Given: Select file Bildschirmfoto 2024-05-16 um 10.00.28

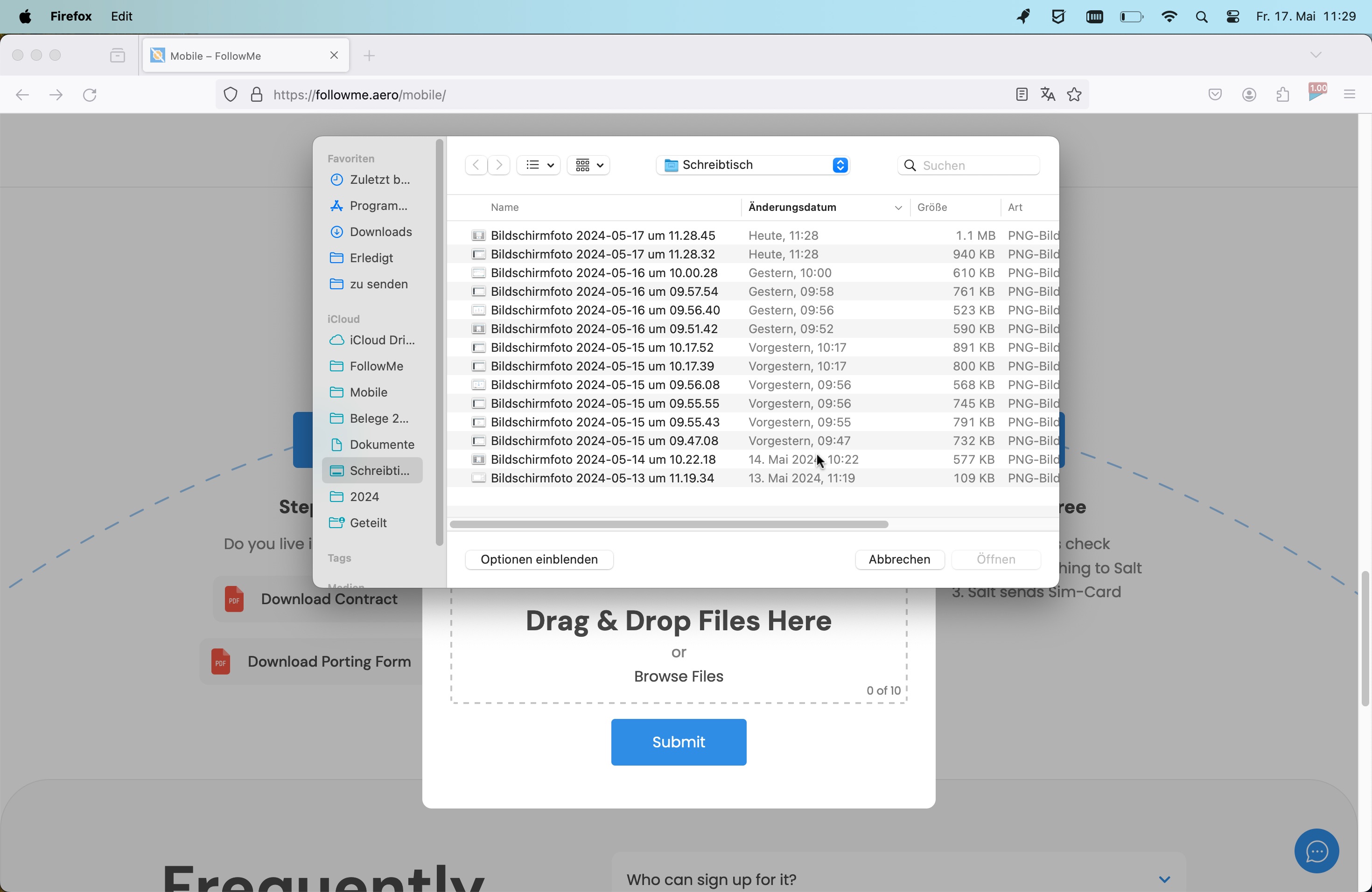Looking at the screenshot, I should click(x=754, y=273).
